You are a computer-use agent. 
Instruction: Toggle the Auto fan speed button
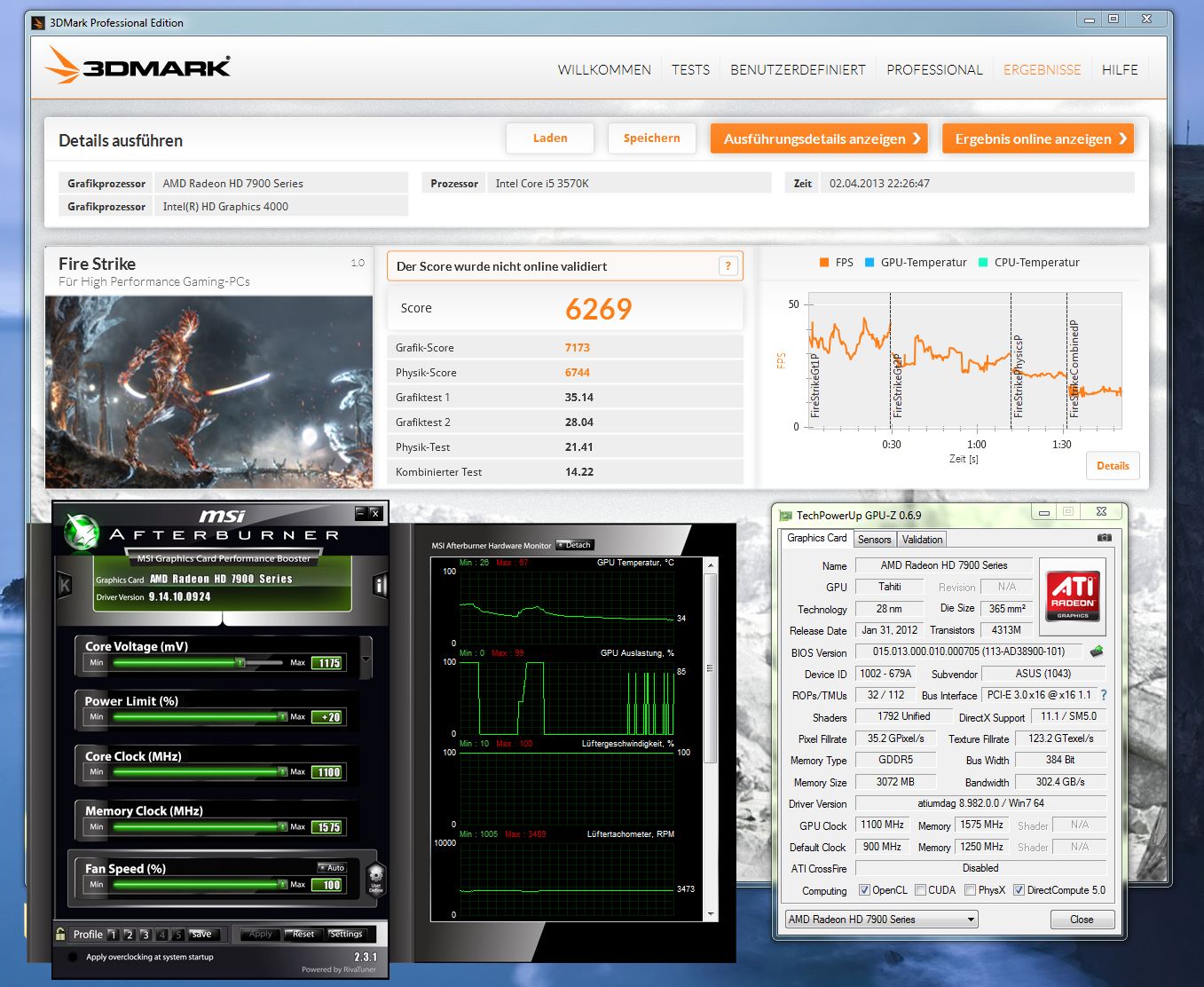coord(332,867)
